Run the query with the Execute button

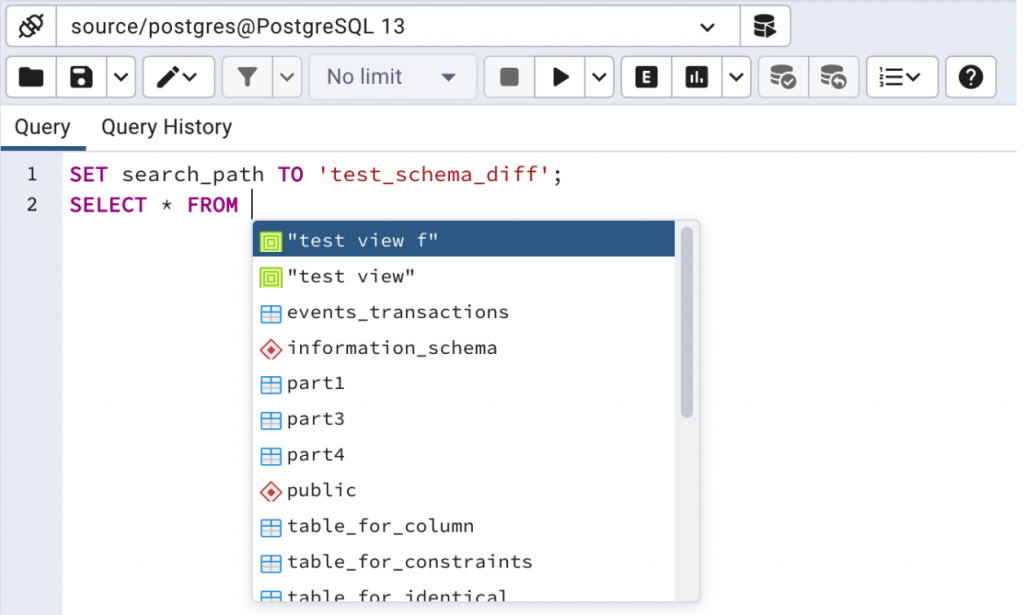[561, 77]
